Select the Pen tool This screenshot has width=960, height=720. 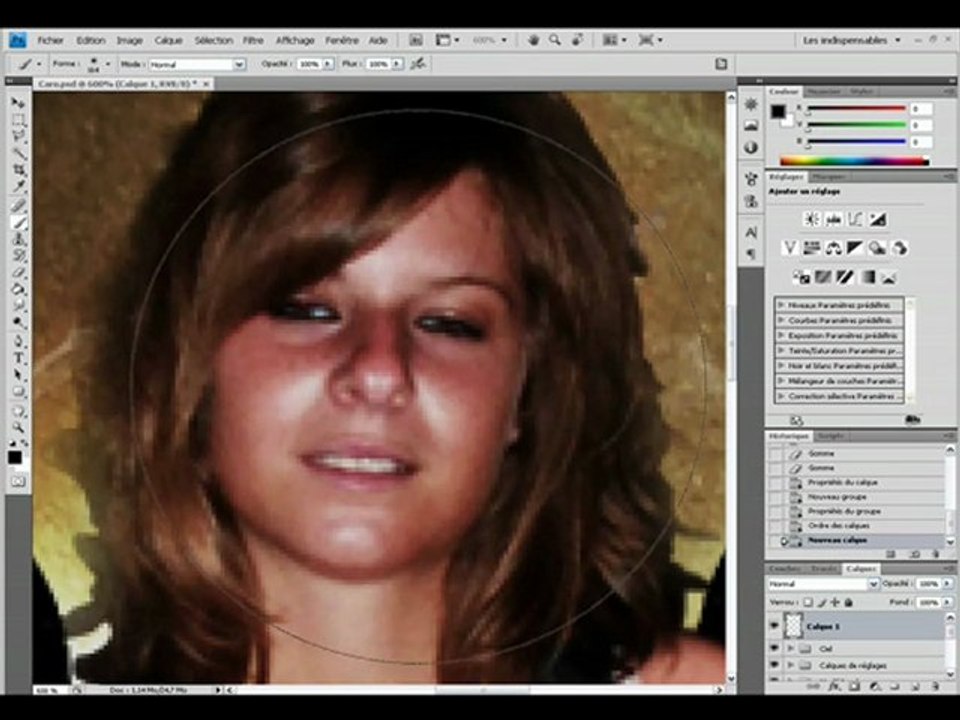18,340
